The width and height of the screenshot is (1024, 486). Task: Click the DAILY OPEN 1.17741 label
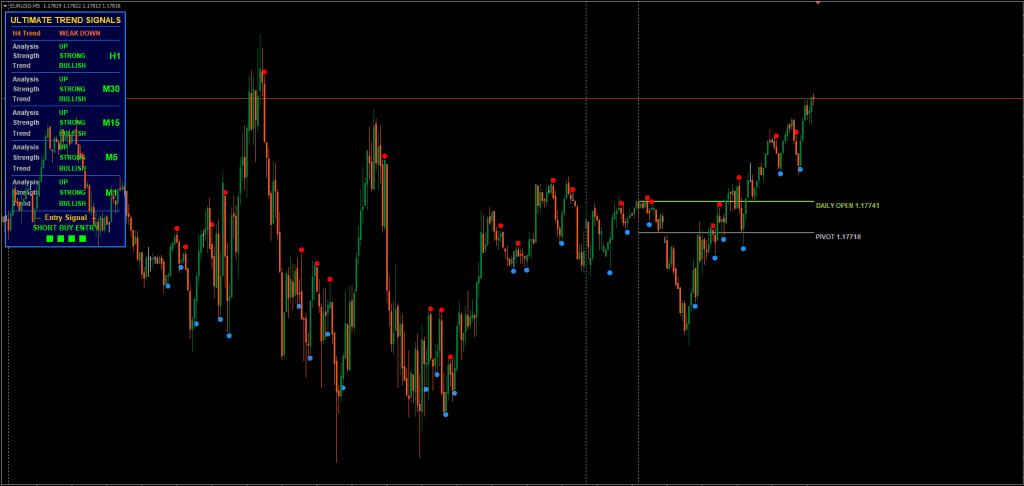click(847, 205)
